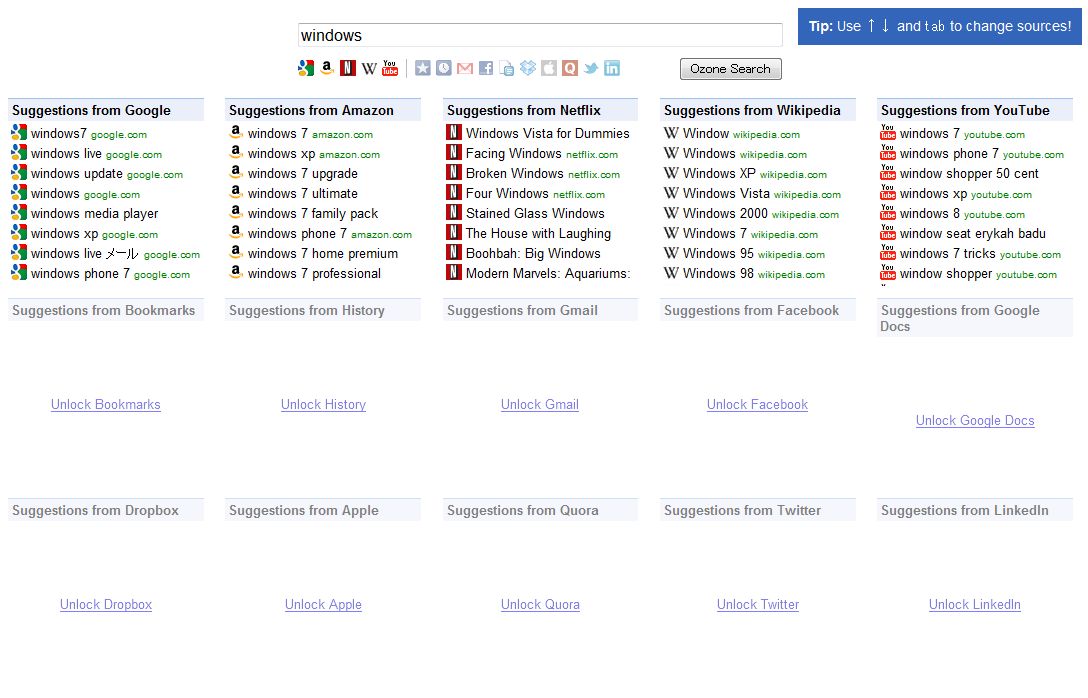Click the 'Suggestions from Netflix' column header
The height and width of the screenshot is (698, 1088).
(540, 110)
